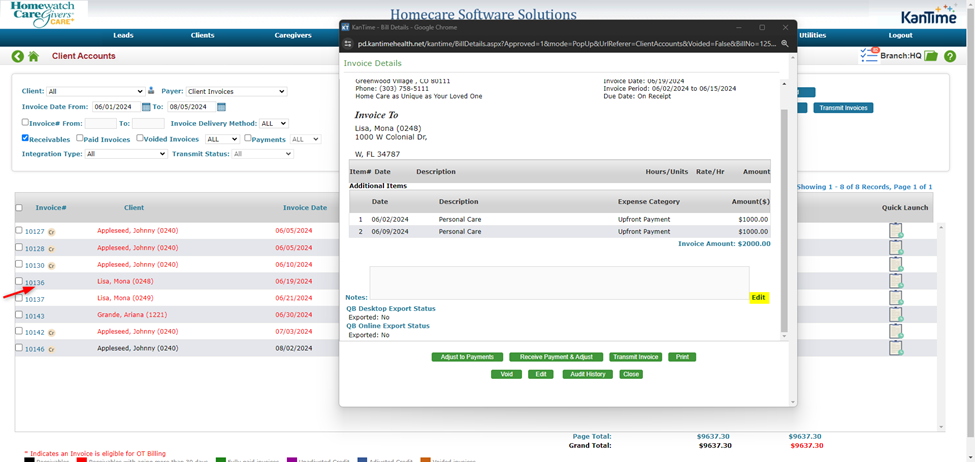This screenshot has width=975, height=462.
Task: Open the Utilities menu
Action: coord(812,35)
